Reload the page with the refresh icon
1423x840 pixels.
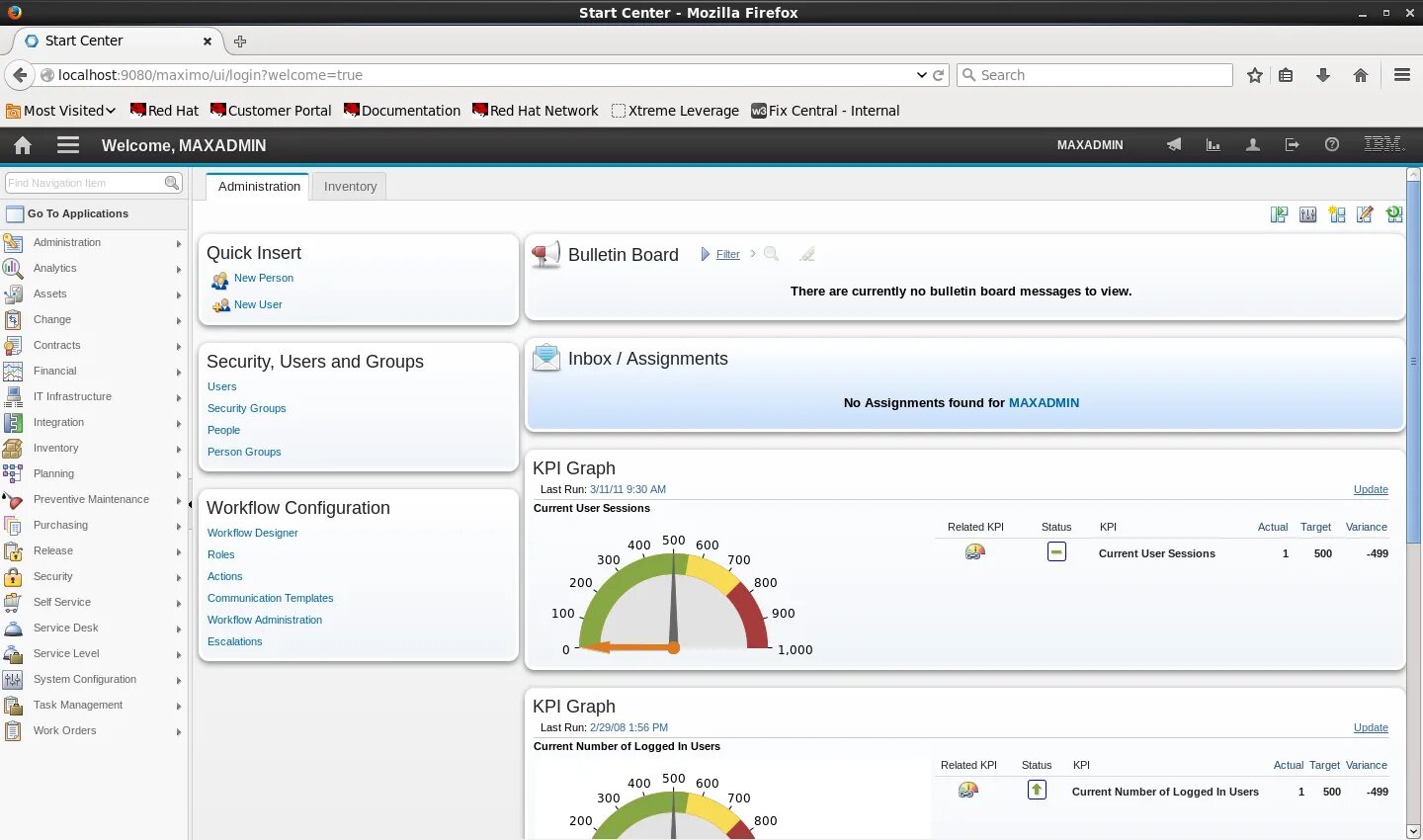(939, 75)
